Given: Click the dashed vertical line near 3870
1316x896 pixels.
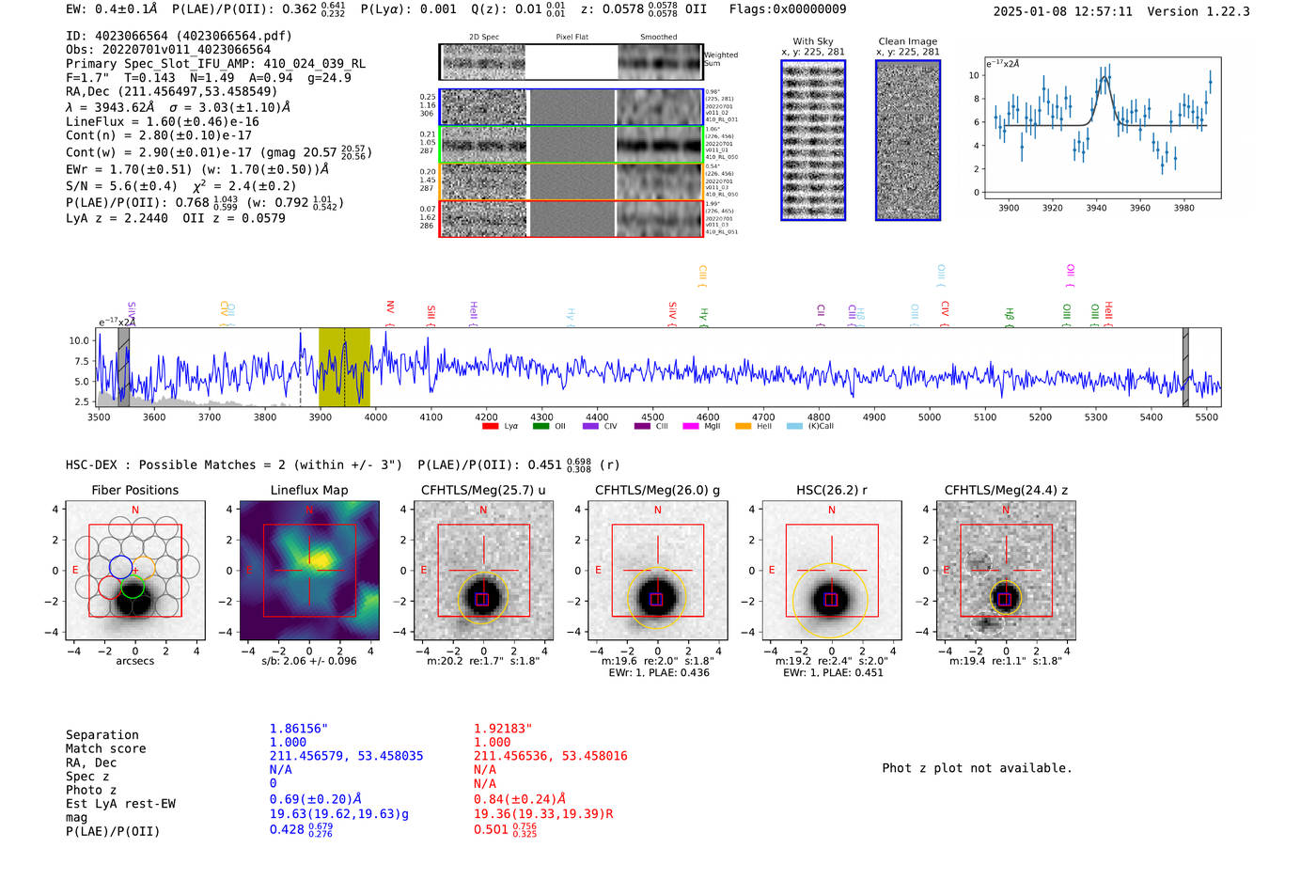Looking at the screenshot, I should (x=300, y=367).
